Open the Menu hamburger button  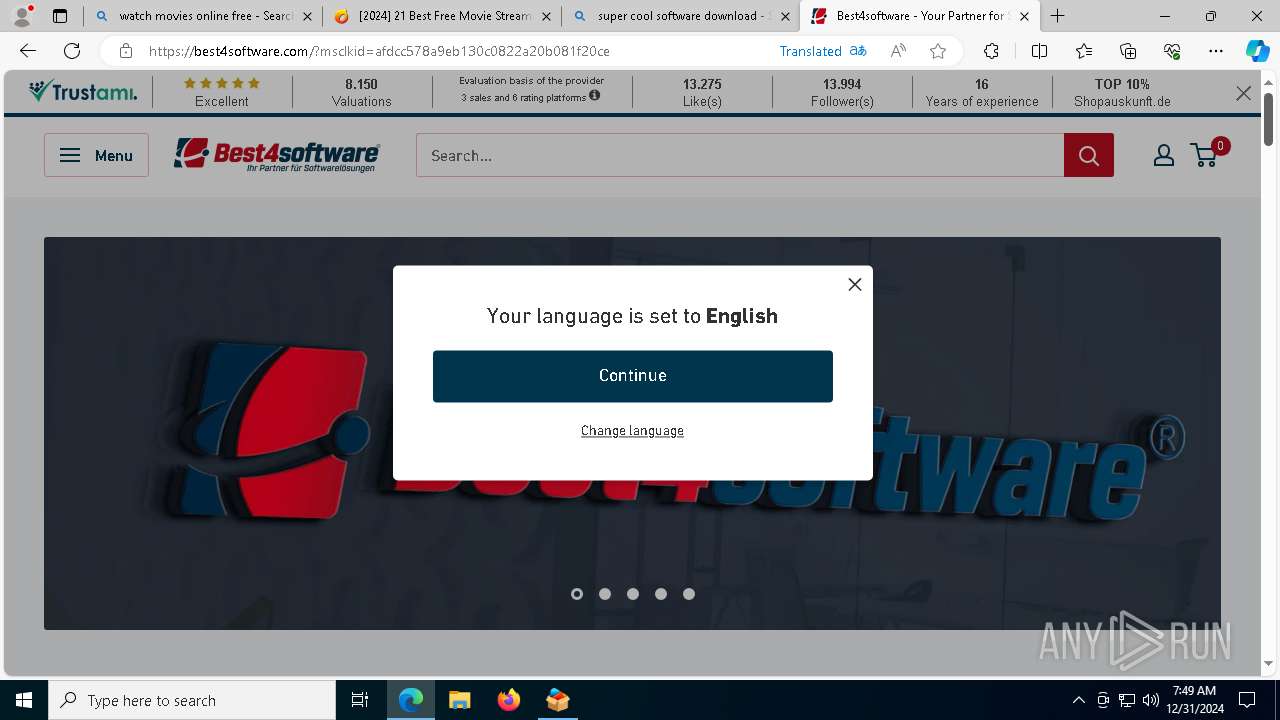click(x=96, y=155)
